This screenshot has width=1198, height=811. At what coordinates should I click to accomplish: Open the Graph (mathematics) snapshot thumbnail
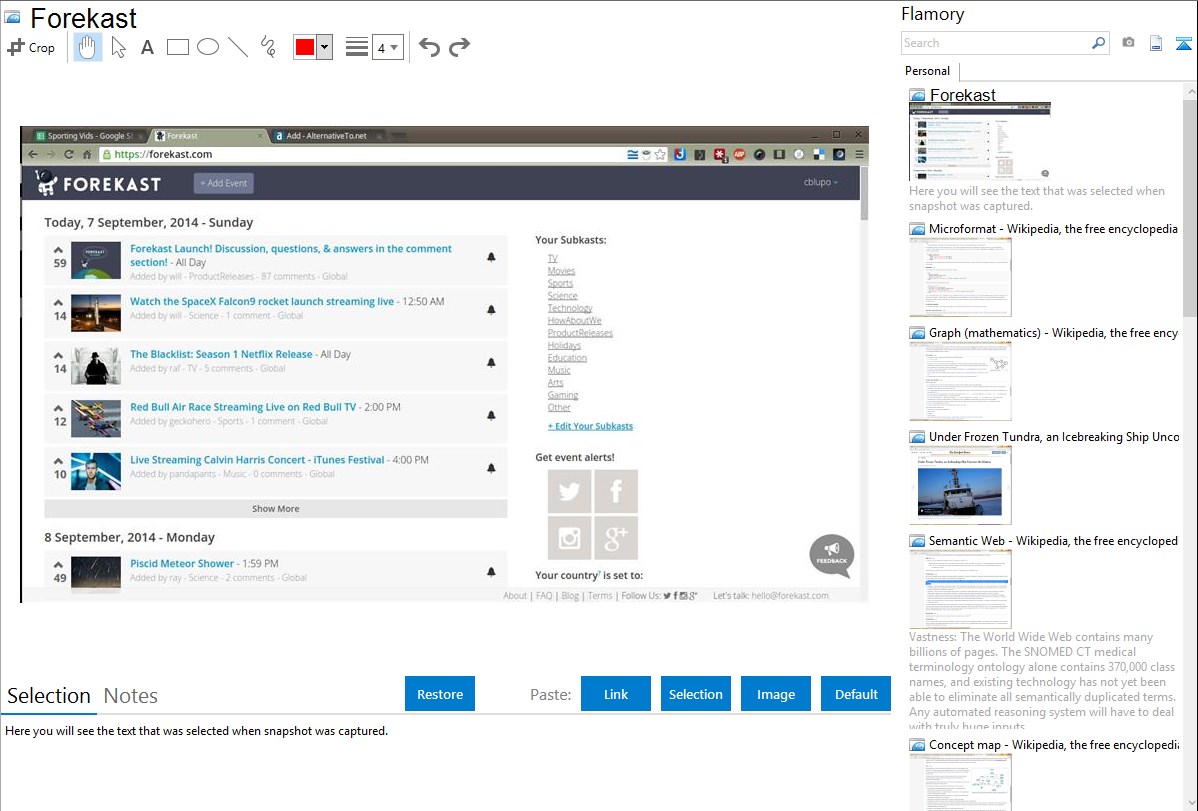click(x=960, y=381)
